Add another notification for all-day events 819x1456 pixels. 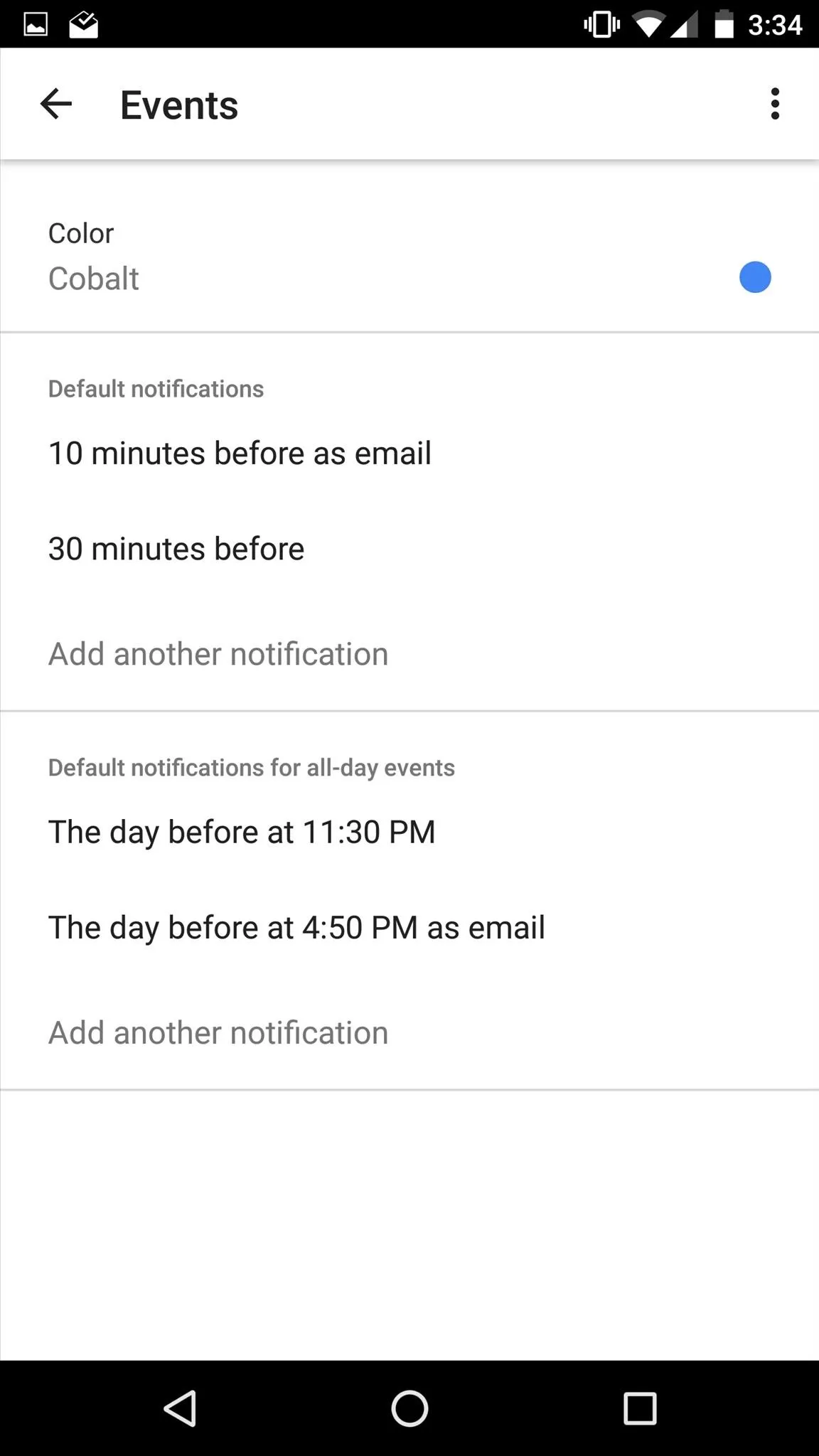coord(409,1033)
